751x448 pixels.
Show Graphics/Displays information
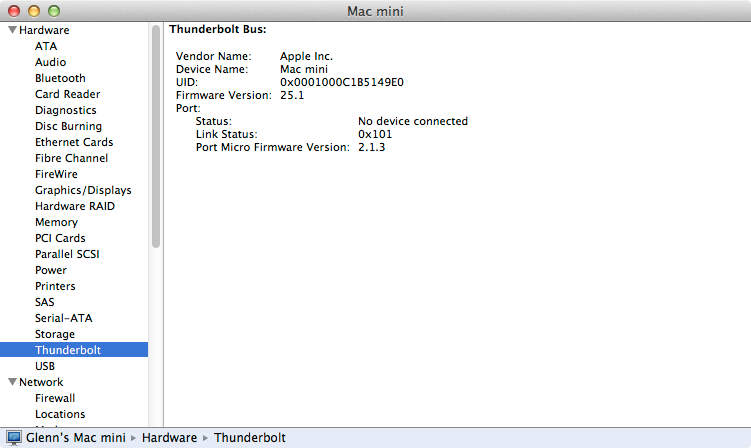click(83, 190)
